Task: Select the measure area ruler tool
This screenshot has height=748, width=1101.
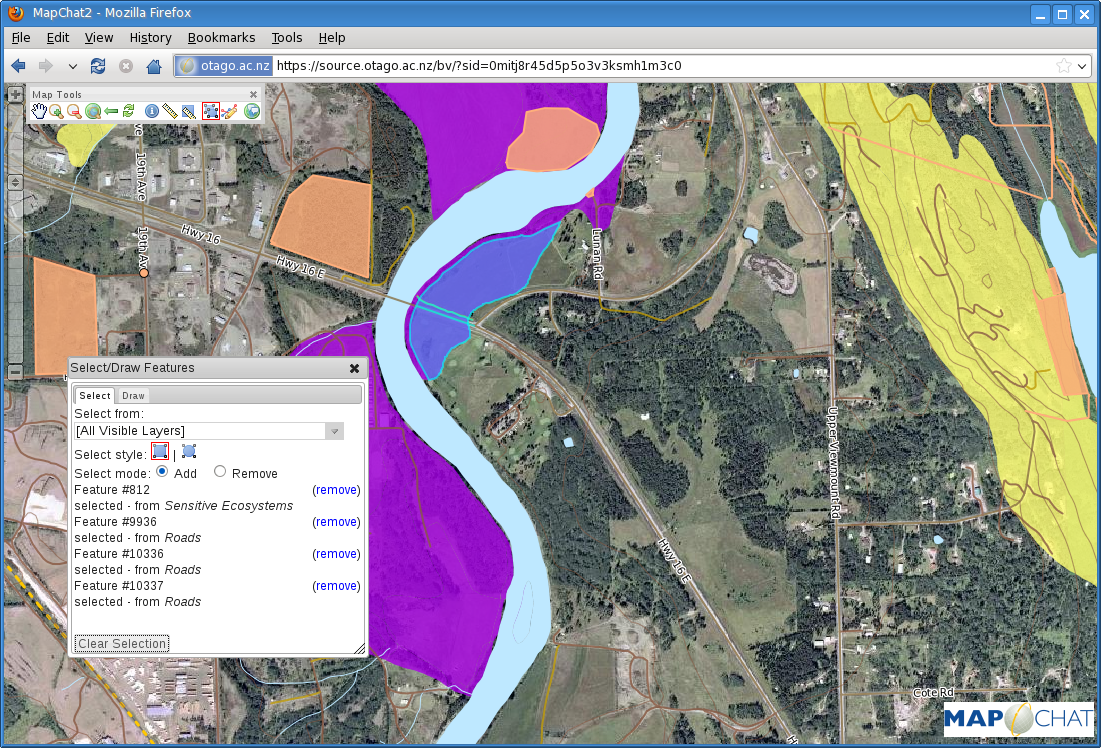Action: click(x=188, y=111)
